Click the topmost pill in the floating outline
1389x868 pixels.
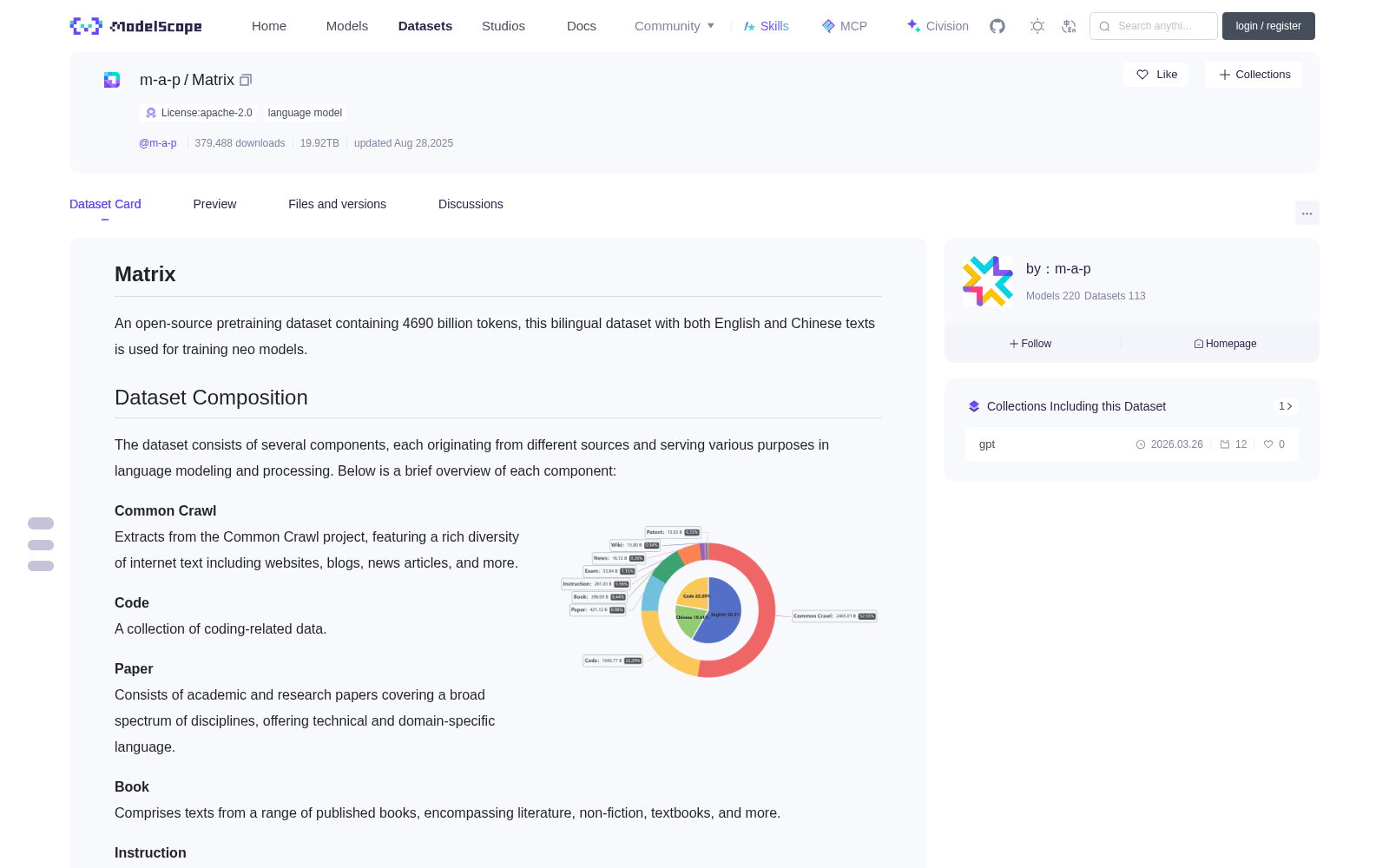(41, 523)
